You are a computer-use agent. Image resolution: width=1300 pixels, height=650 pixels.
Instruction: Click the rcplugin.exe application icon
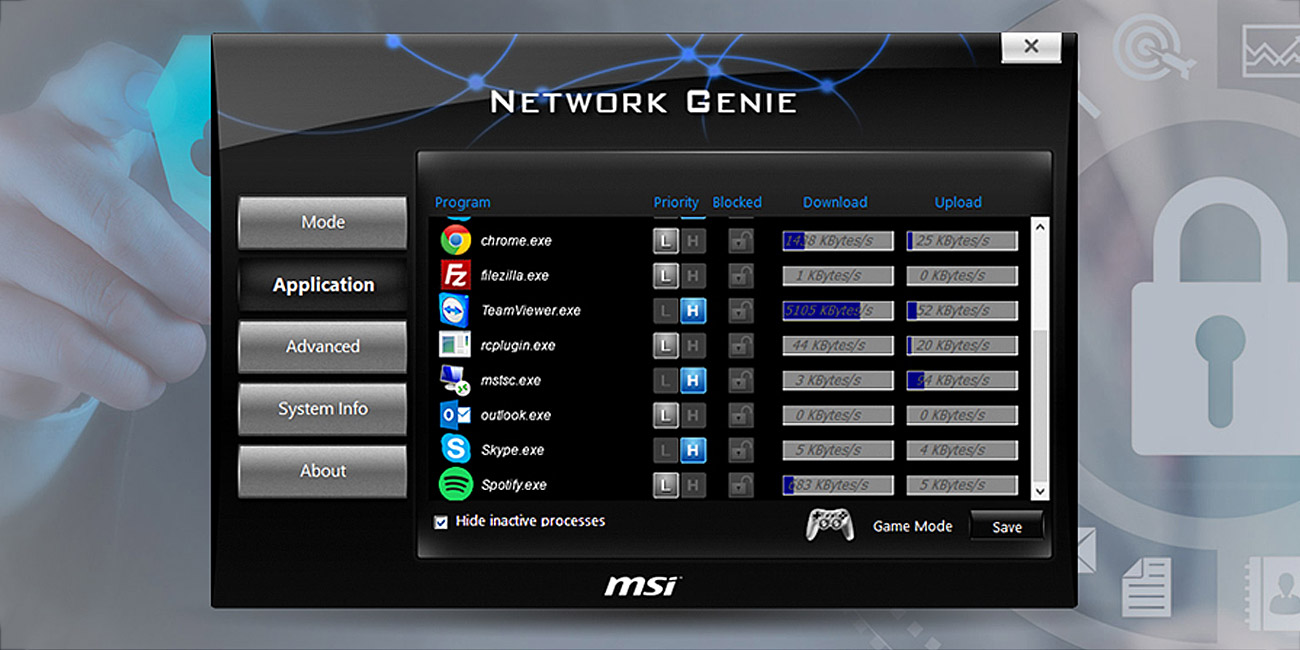[456, 345]
